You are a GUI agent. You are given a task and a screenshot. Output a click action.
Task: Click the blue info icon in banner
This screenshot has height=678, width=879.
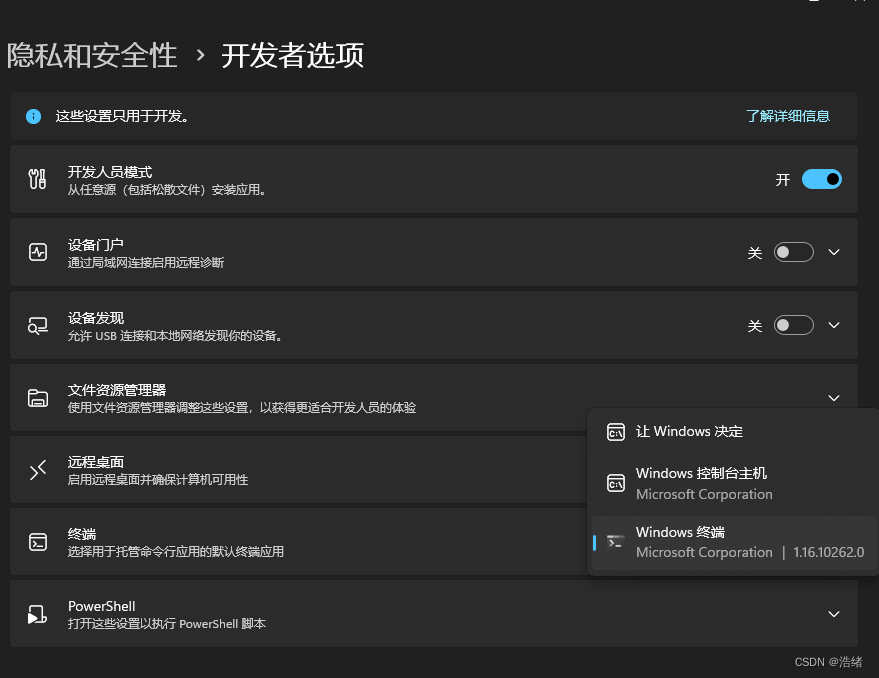coord(34,116)
